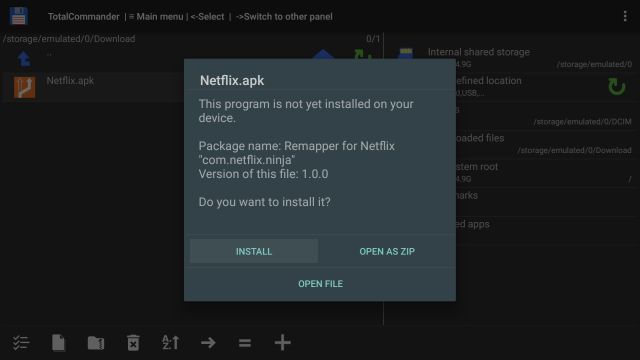Click the Netflix.apk dialog title
Image resolution: width=640 pixels, height=360 pixels.
pos(232,80)
